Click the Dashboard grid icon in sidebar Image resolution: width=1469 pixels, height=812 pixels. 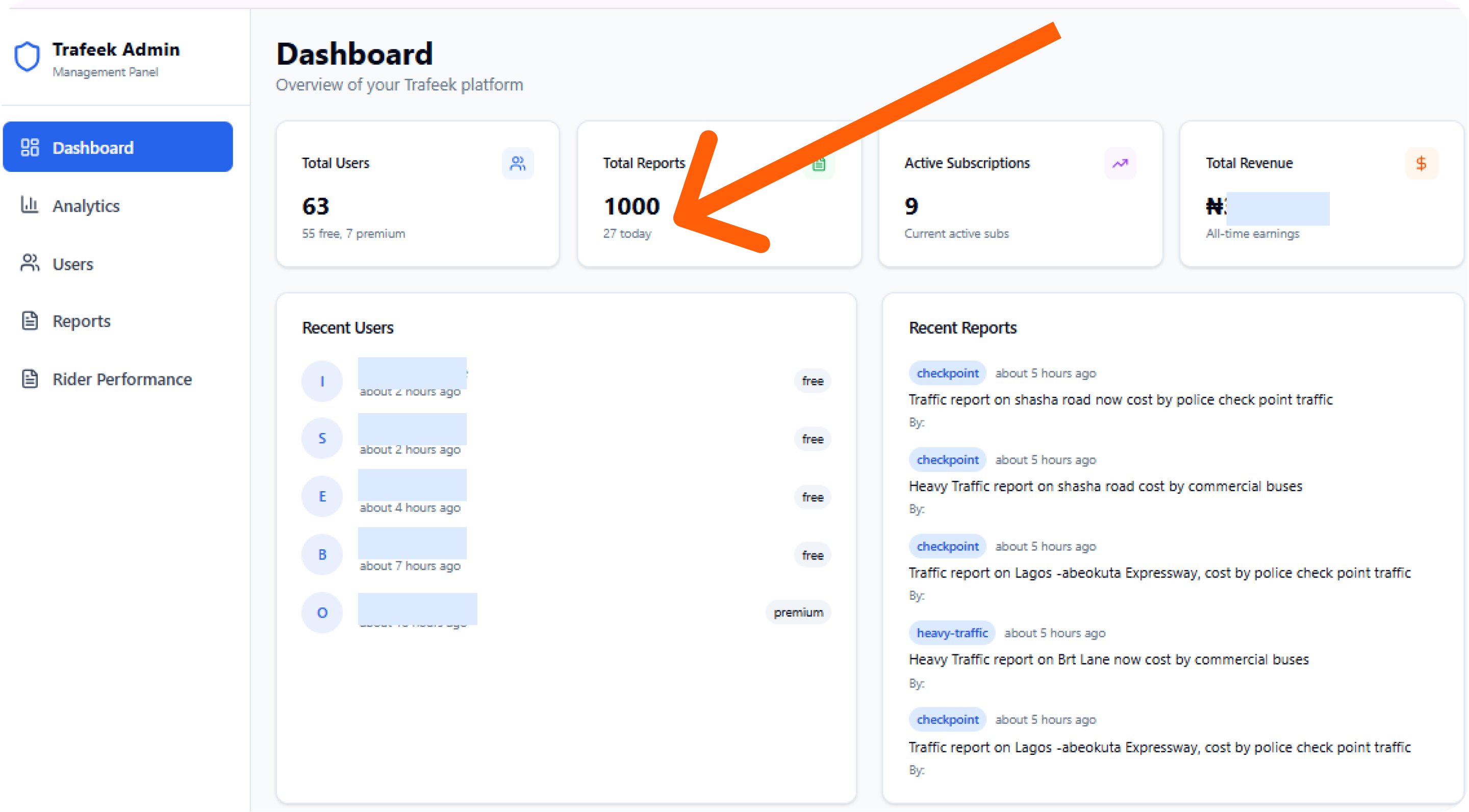tap(30, 147)
